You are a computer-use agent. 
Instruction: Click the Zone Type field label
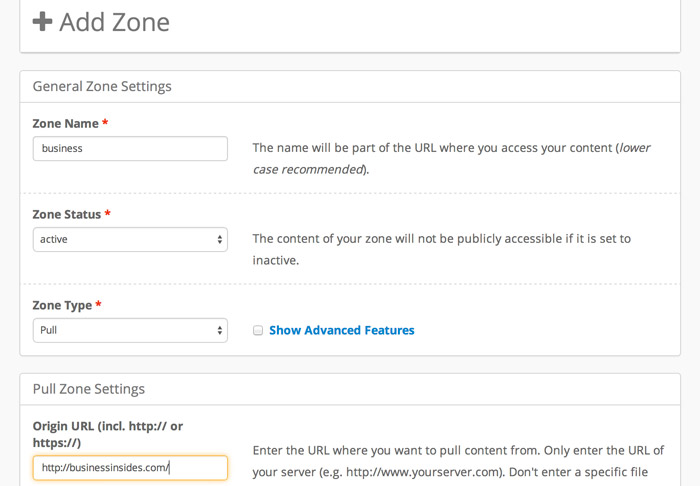pyautogui.click(x=62, y=305)
